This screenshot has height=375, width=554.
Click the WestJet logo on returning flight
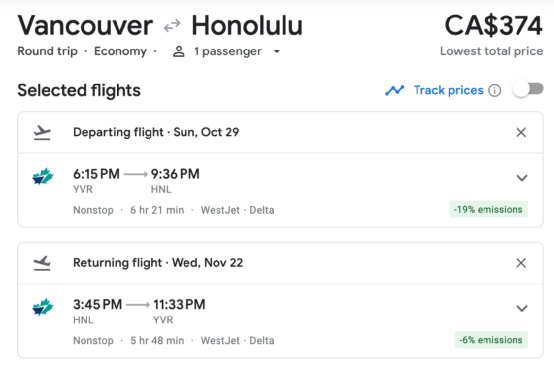pyautogui.click(x=43, y=307)
